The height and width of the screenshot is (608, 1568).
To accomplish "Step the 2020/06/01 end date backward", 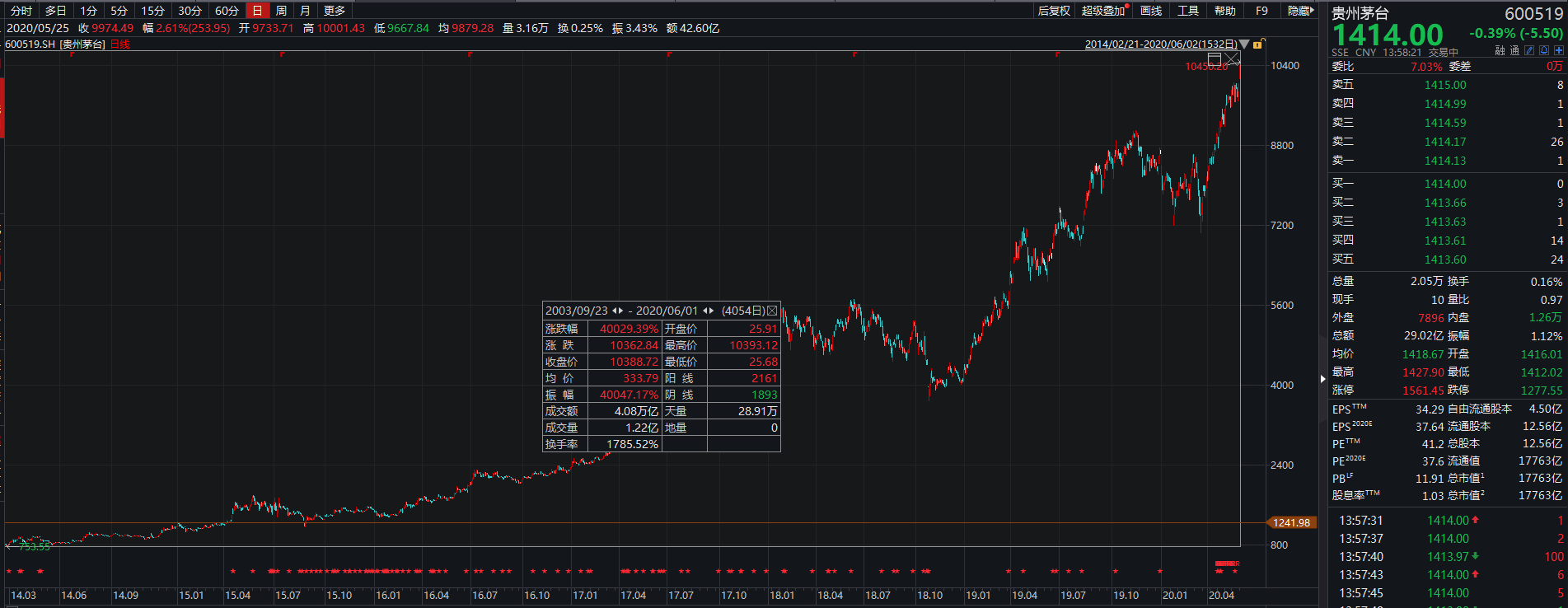I will coord(704,311).
